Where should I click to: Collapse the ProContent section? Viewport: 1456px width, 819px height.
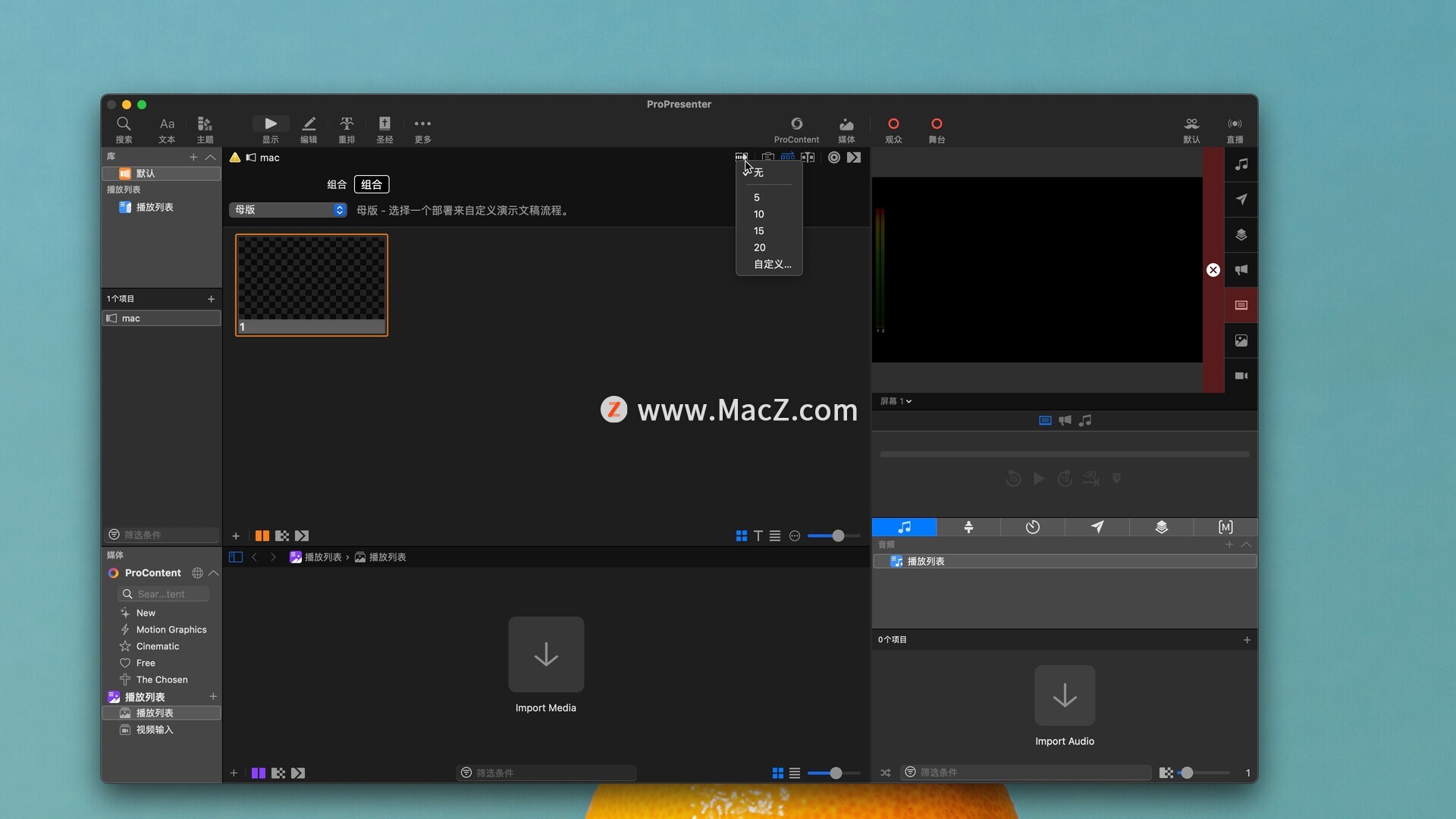214,573
